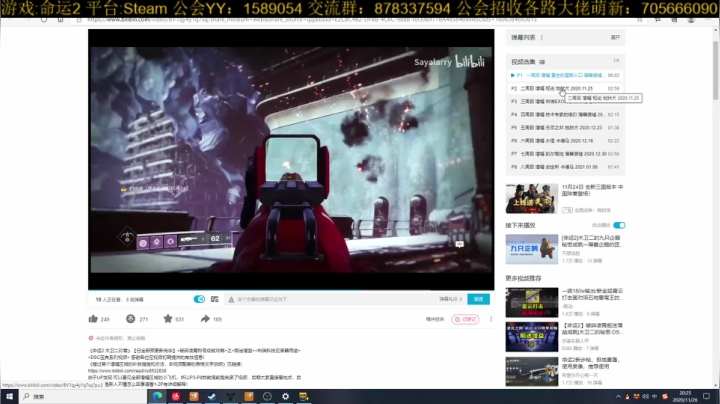720x404 pixels.
Task: Click the like thumbs-up icon (249)
Action: pyautogui.click(x=93, y=319)
